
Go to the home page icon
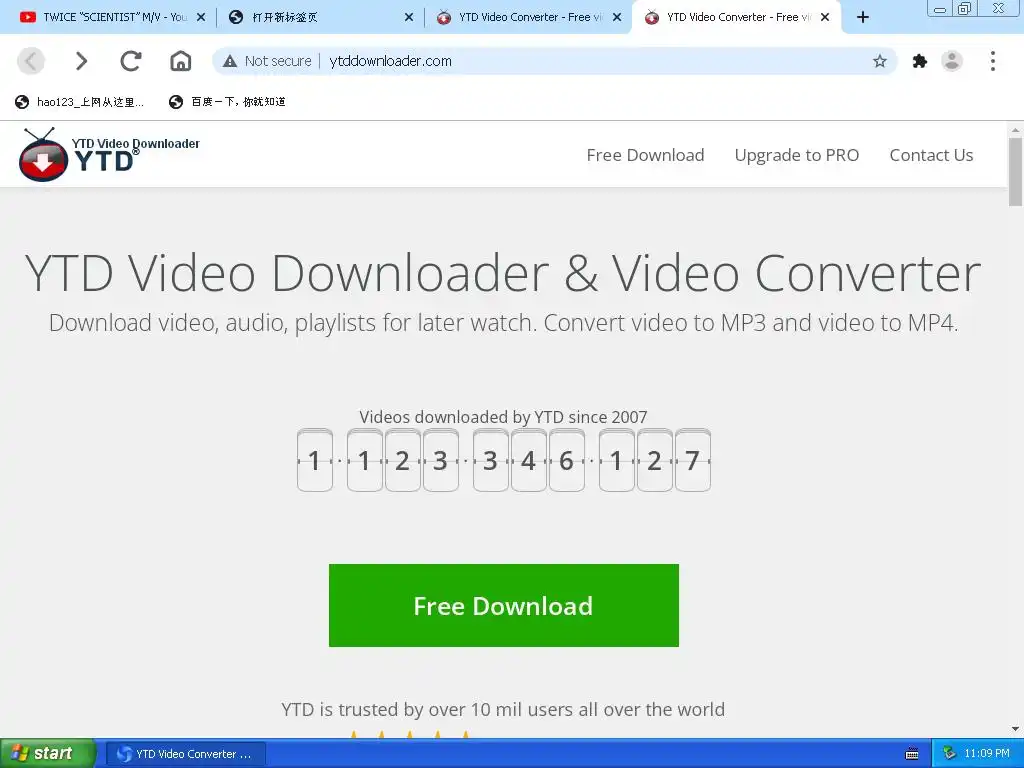tap(180, 61)
